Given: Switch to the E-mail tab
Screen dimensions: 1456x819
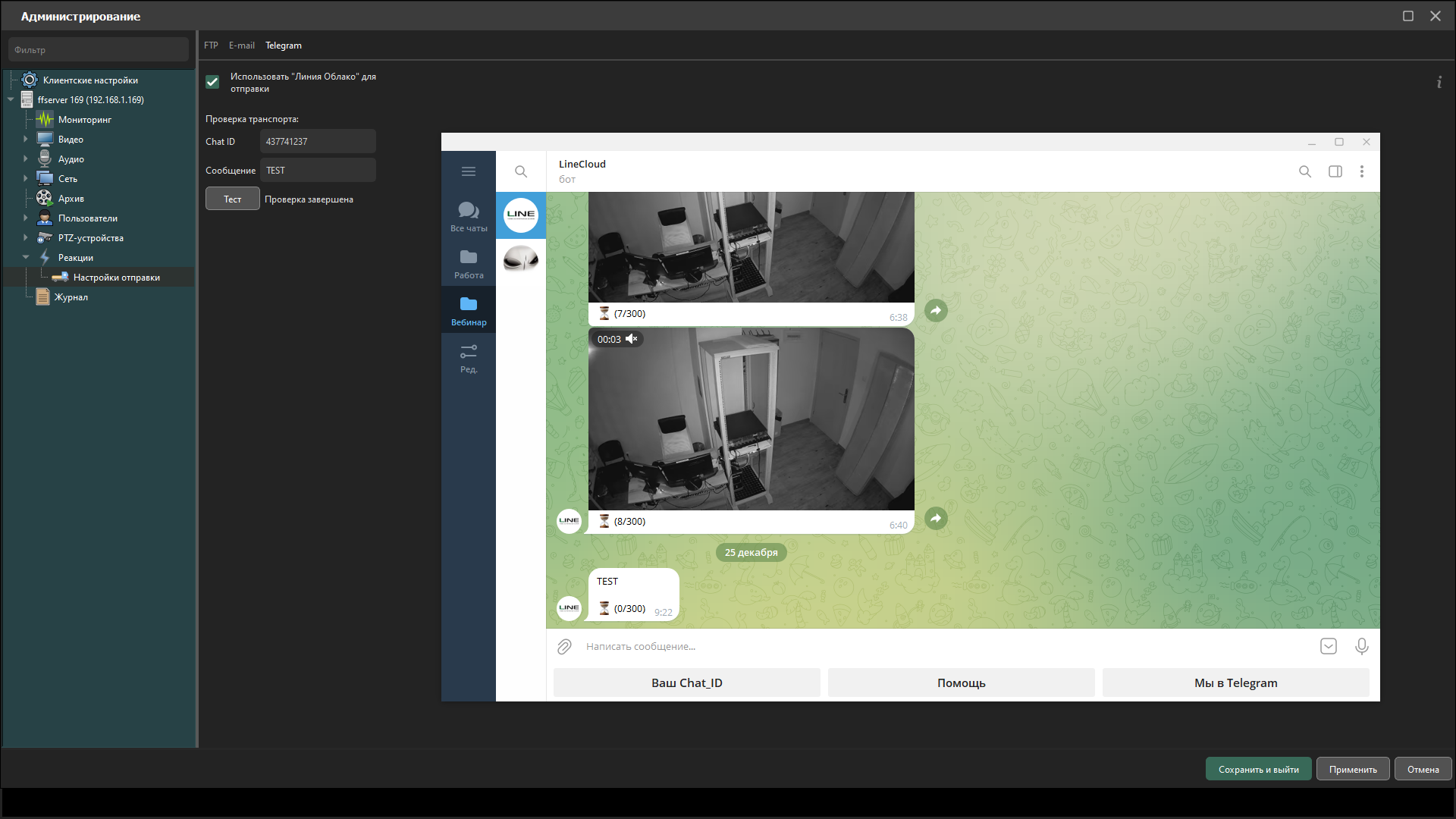Looking at the screenshot, I should (241, 45).
